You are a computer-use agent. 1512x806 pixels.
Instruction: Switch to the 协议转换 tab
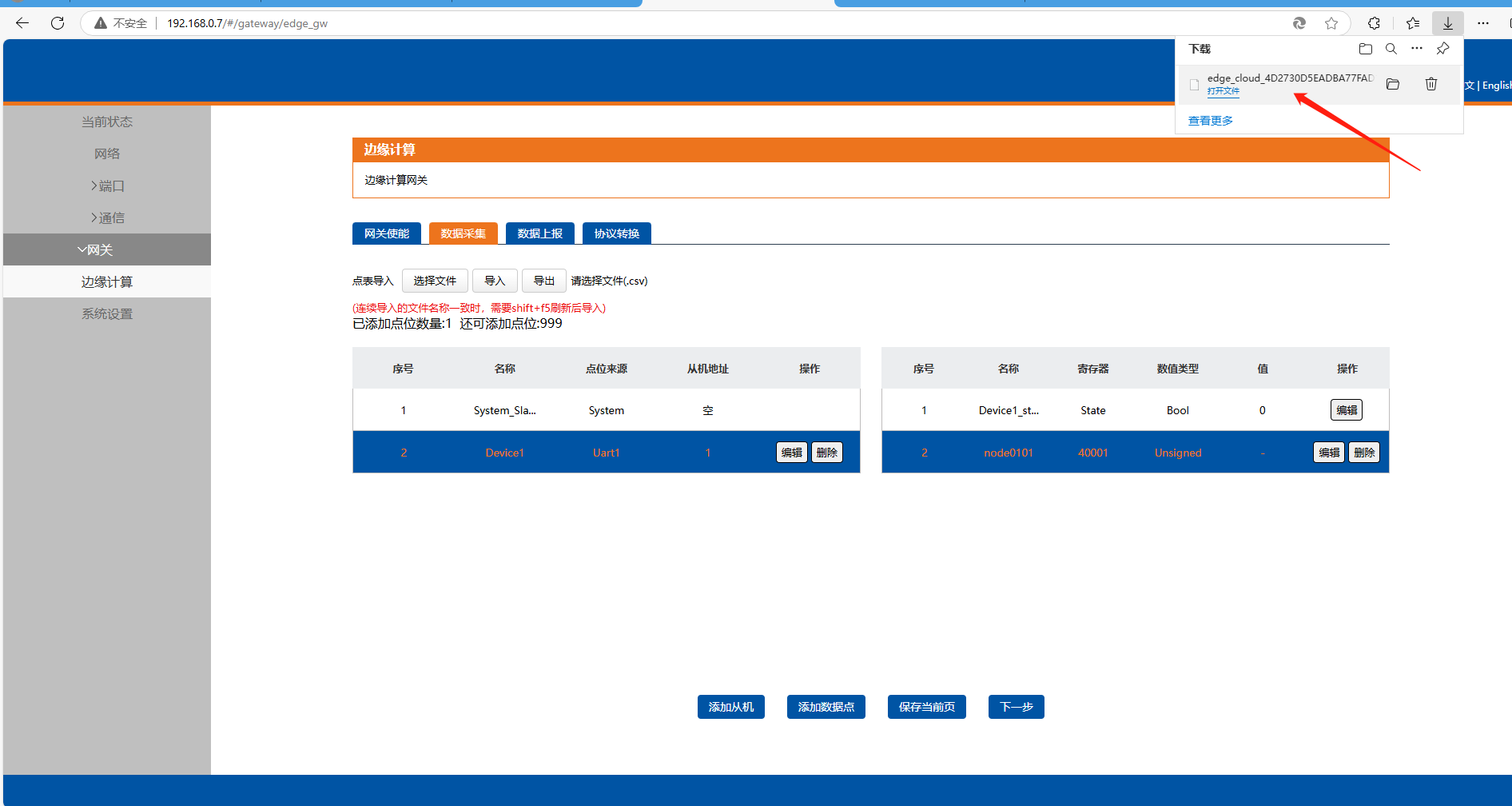(616, 233)
